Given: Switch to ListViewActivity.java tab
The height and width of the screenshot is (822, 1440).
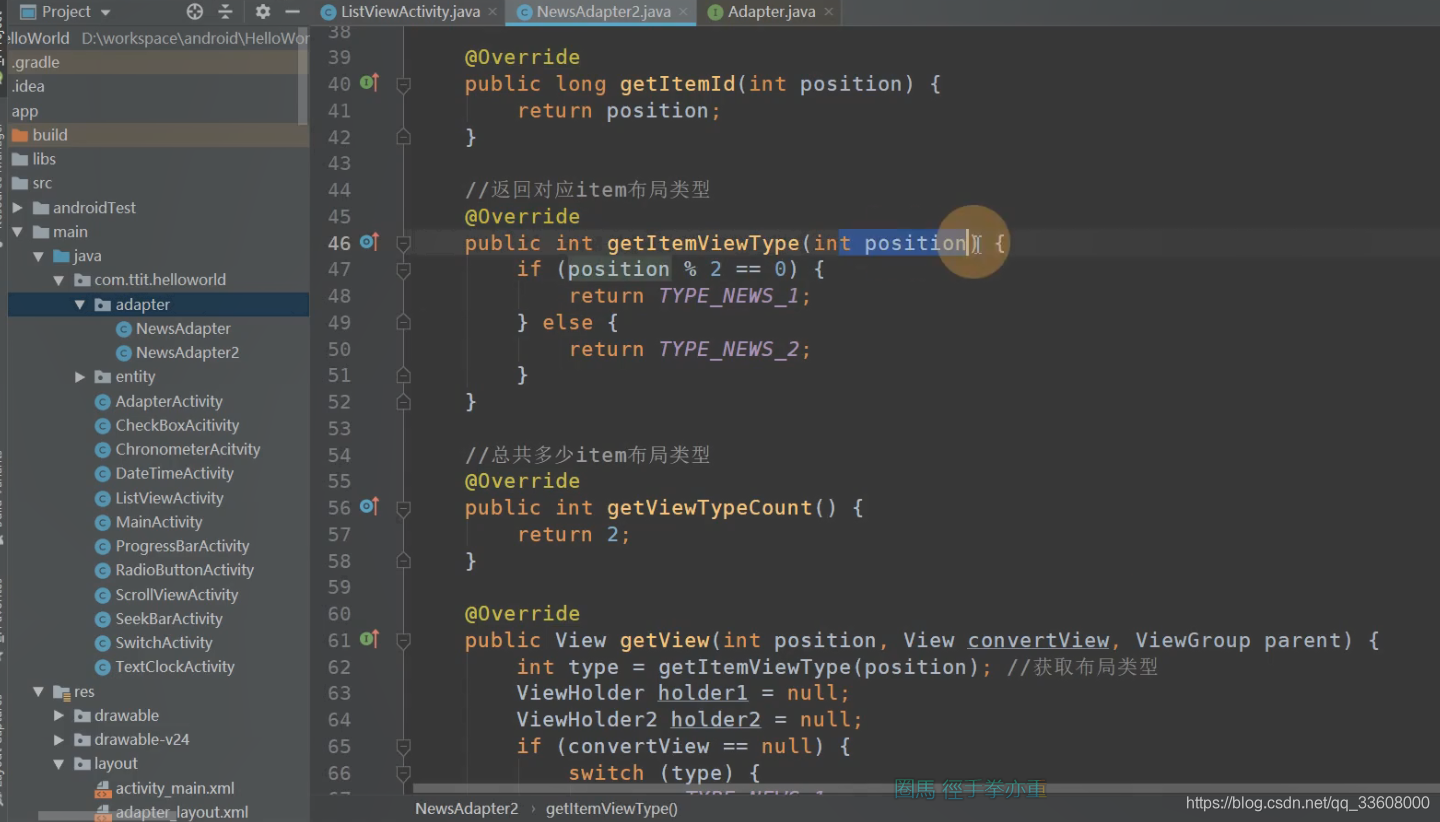Looking at the screenshot, I should pyautogui.click(x=410, y=12).
